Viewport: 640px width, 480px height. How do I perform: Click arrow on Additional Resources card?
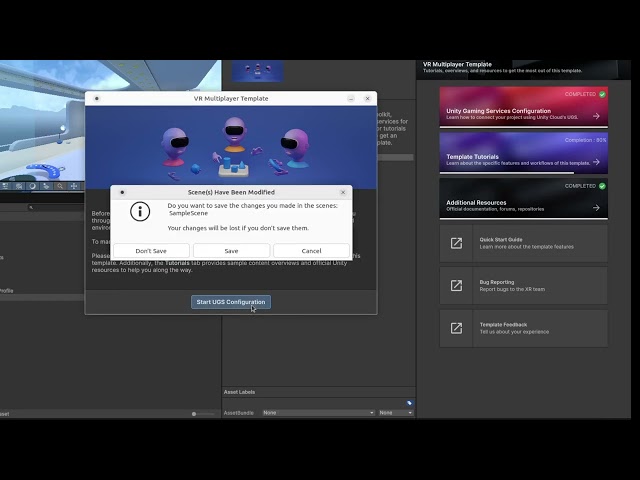[596, 208]
